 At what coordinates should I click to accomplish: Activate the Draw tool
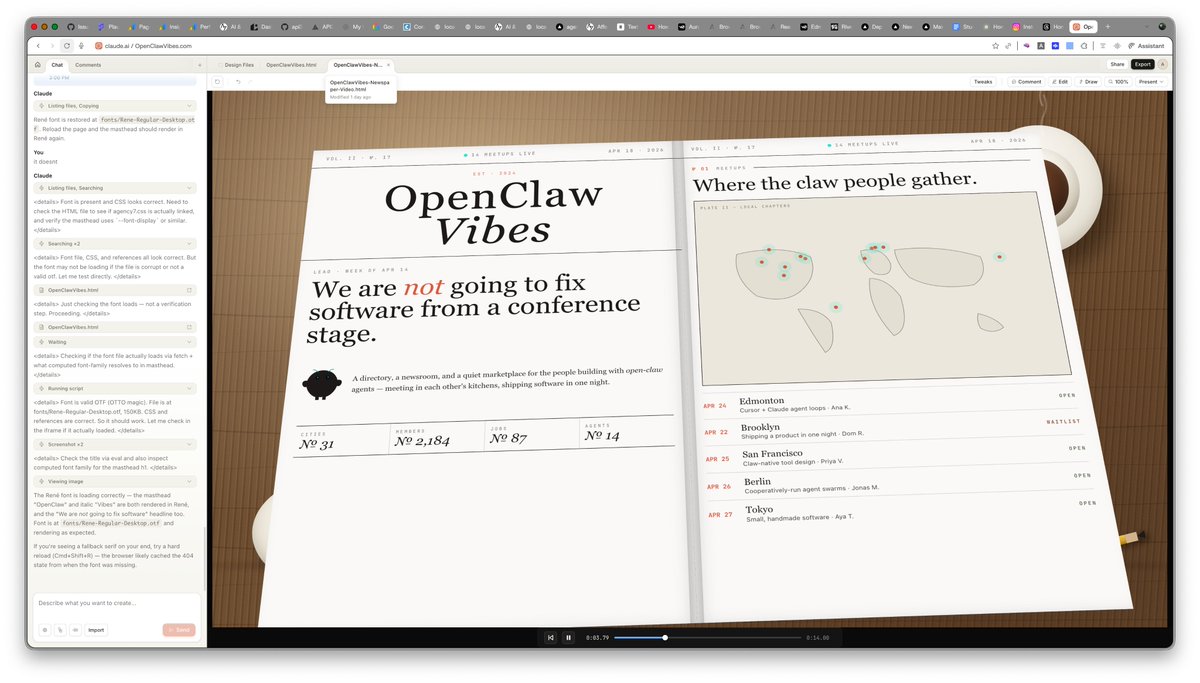1087,81
